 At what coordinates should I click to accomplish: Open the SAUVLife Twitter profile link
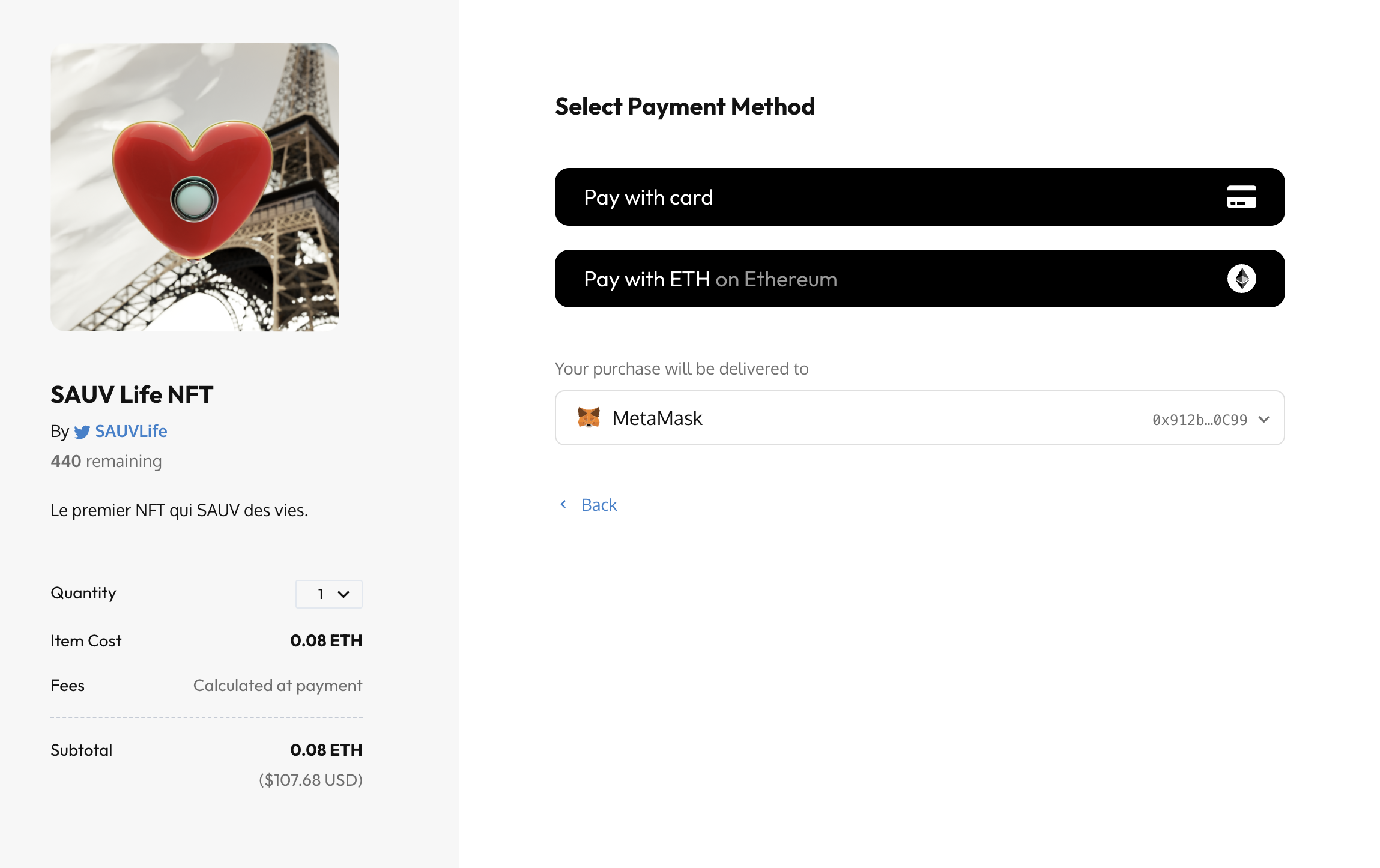131,431
